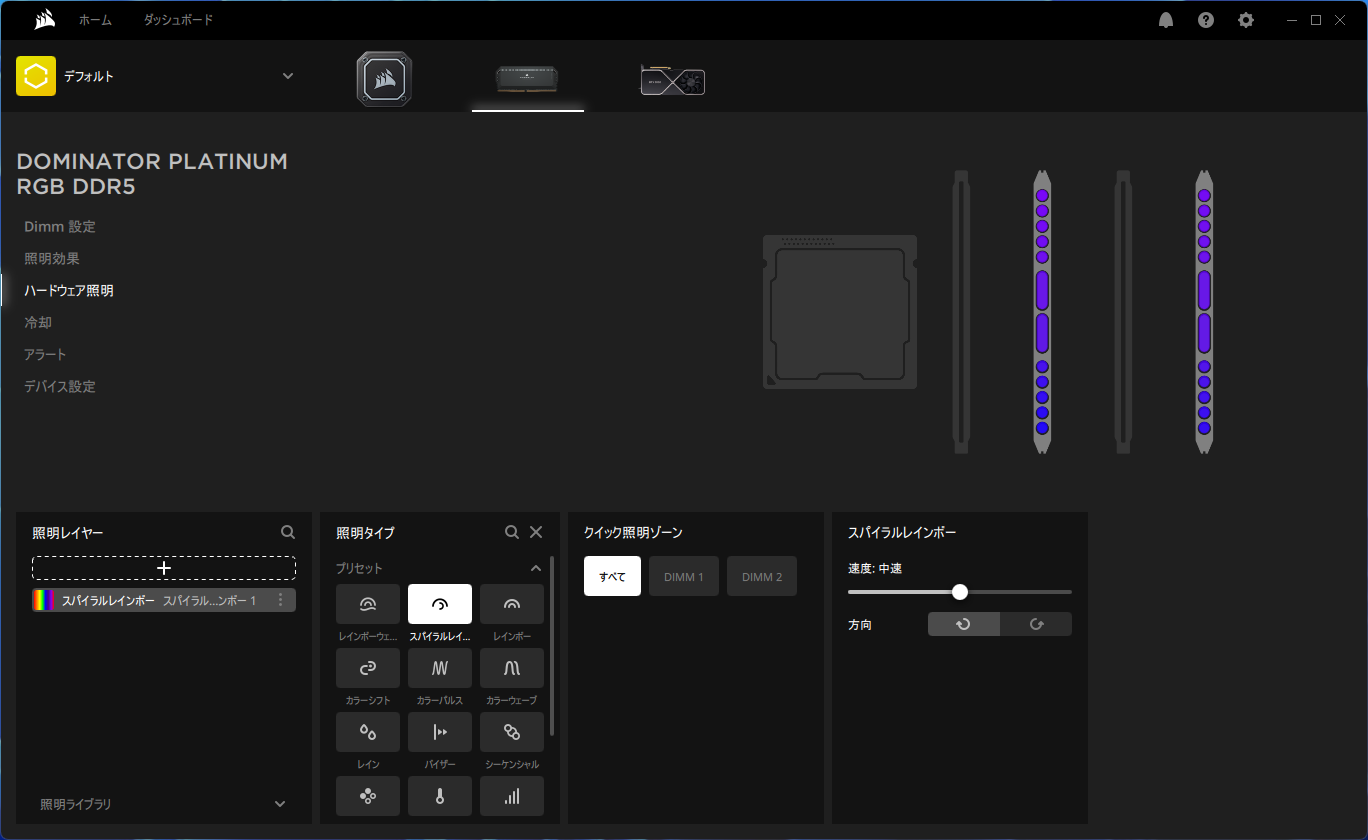Select the スパイラルレインボー lighting layer
Screen dimensions: 1368x840
[x=164, y=600]
